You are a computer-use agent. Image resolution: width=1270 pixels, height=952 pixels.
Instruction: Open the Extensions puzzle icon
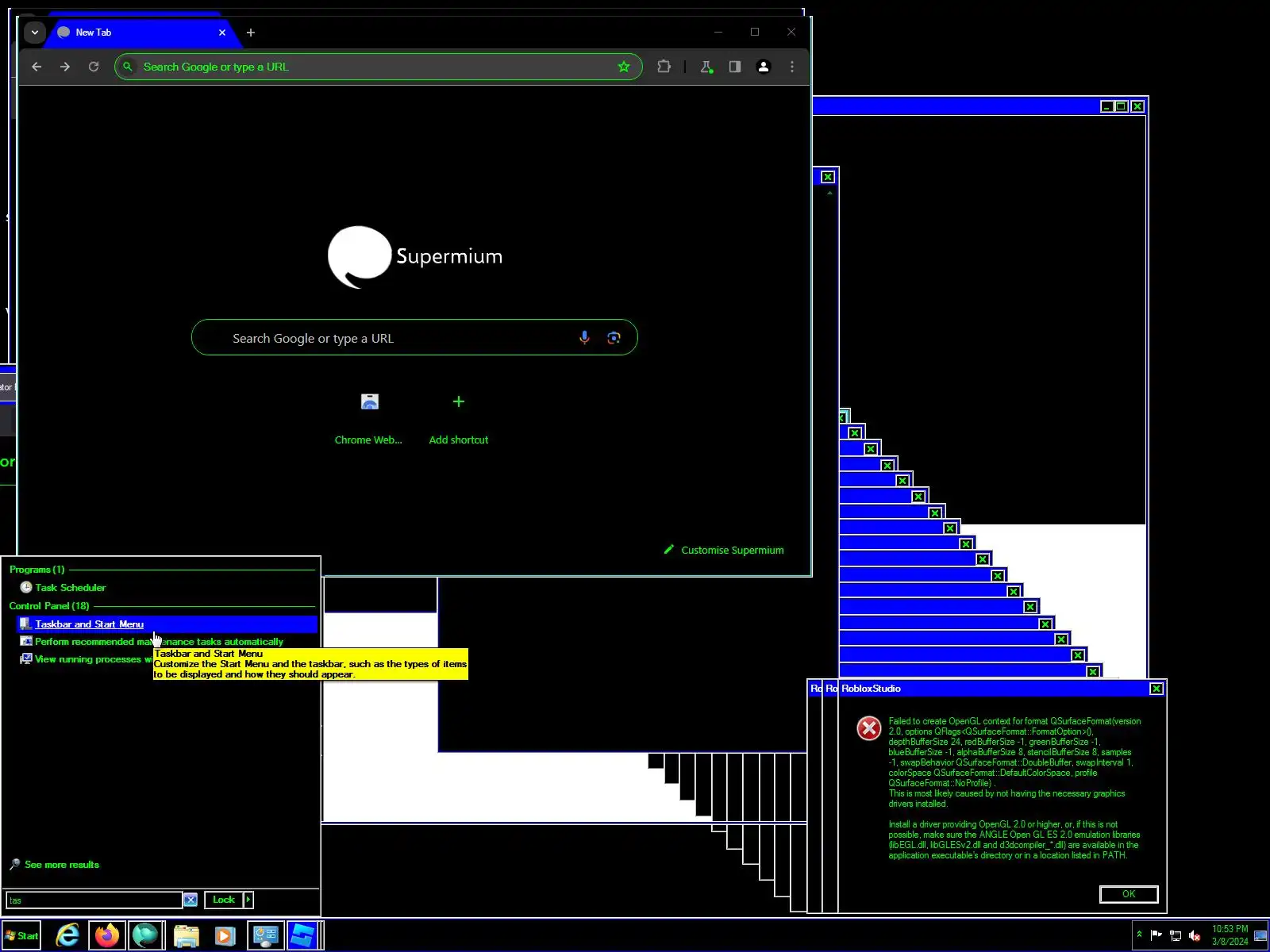(664, 67)
